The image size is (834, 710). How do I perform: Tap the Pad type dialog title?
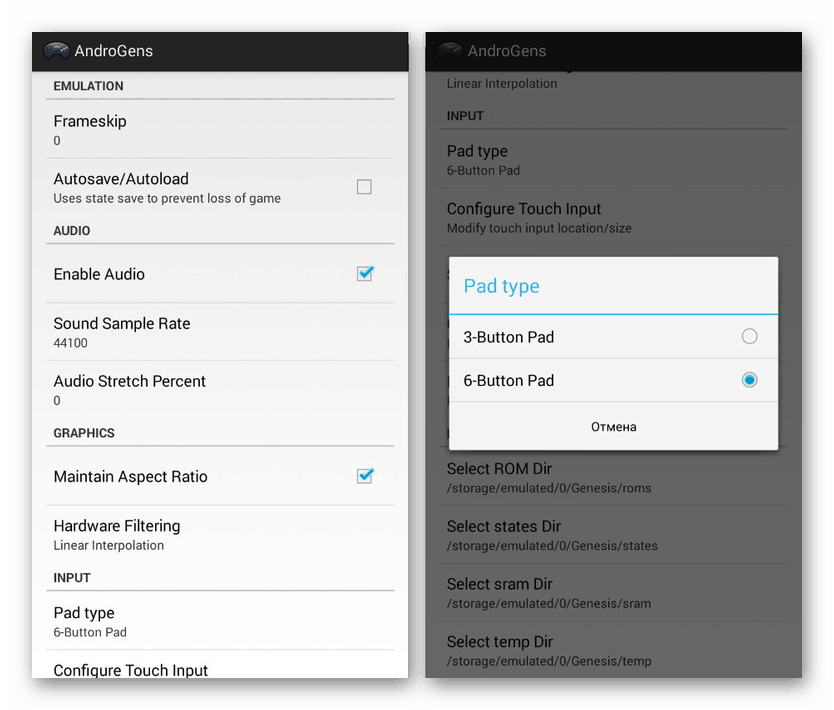tap(501, 287)
